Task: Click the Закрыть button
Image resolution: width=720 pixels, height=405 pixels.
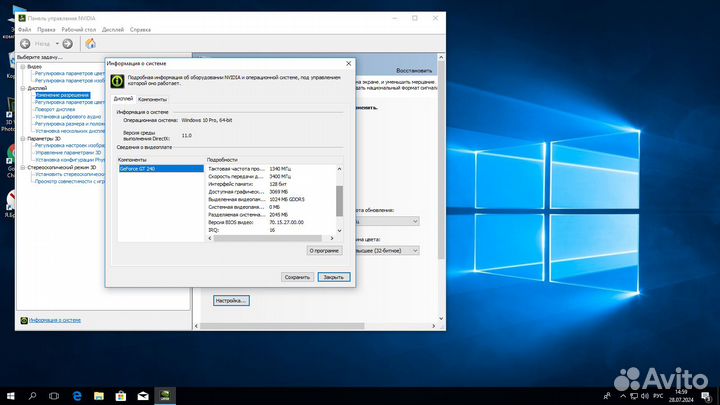Action: 334,277
